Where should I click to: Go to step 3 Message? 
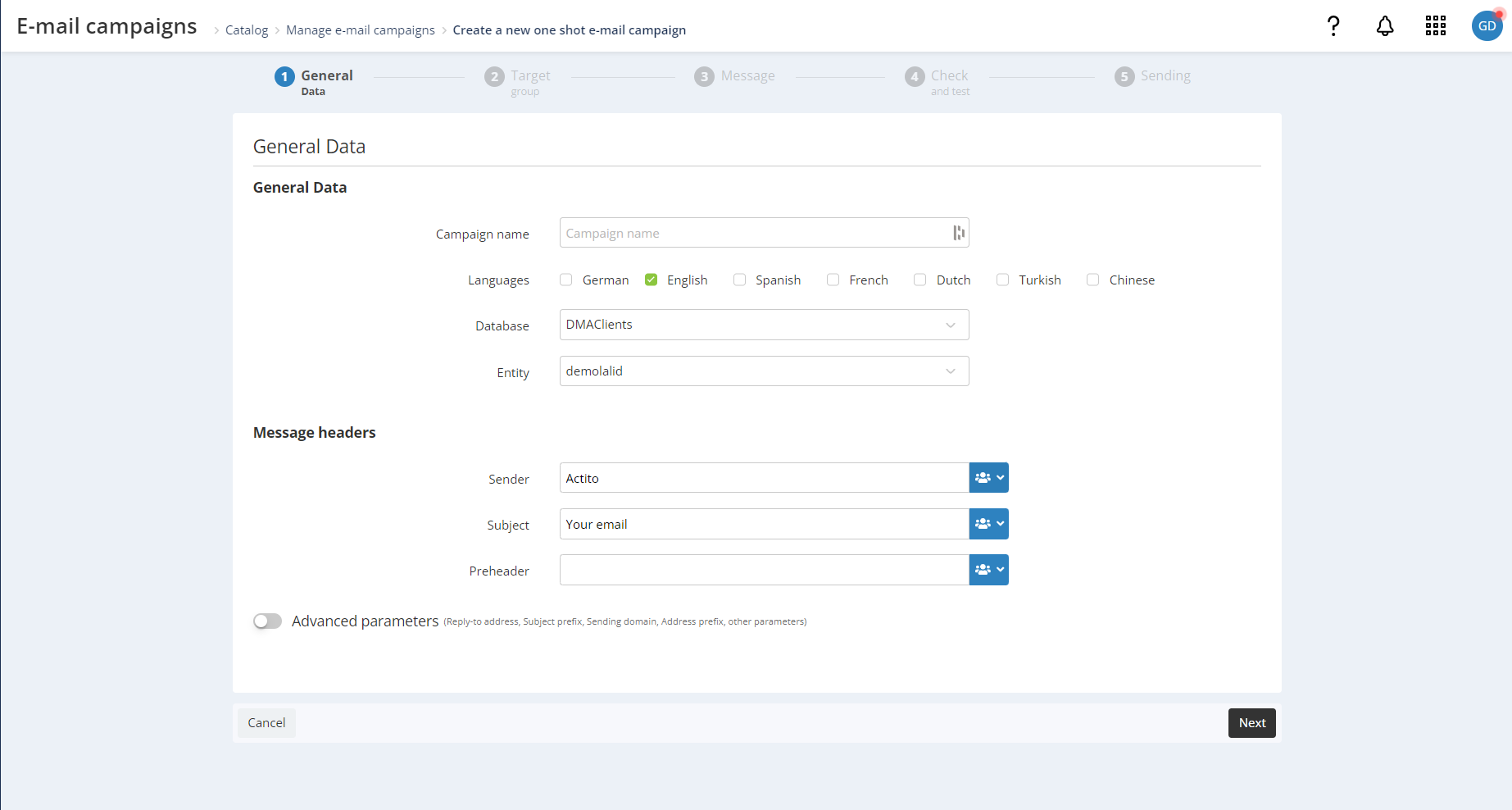[x=734, y=76]
